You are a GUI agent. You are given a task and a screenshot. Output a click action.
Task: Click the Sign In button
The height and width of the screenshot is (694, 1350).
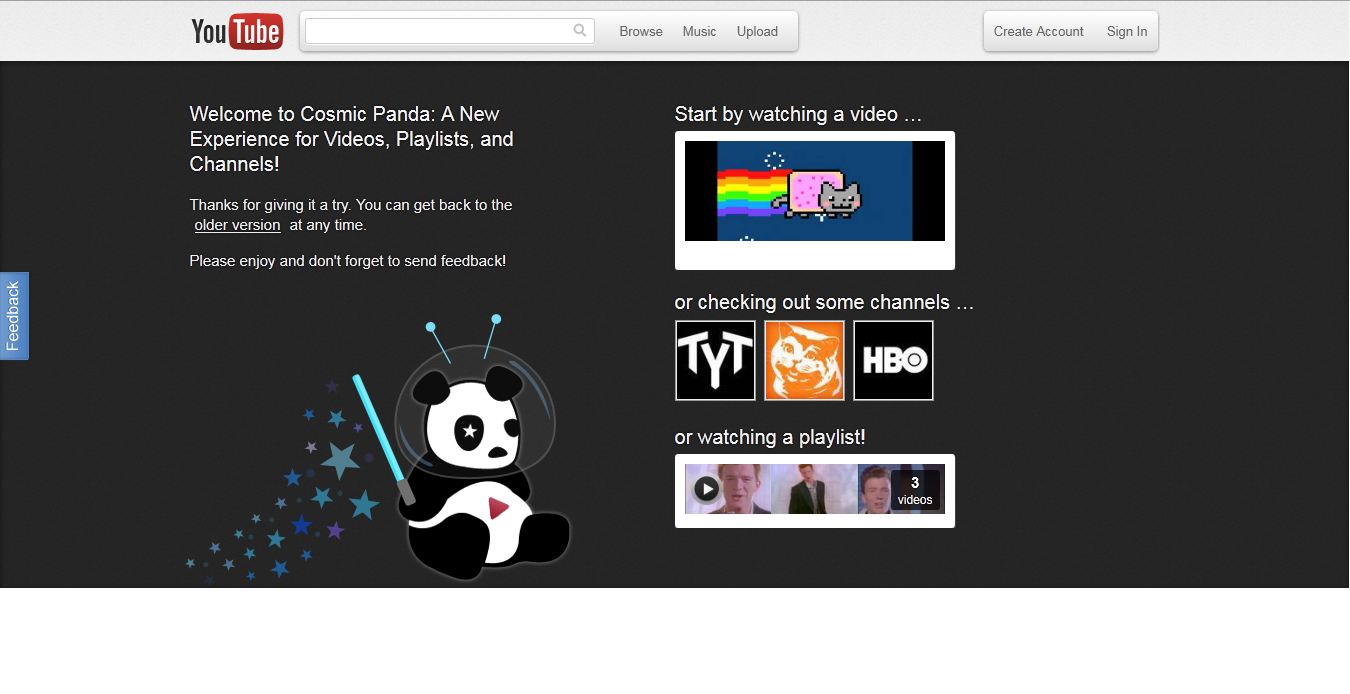(1126, 32)
